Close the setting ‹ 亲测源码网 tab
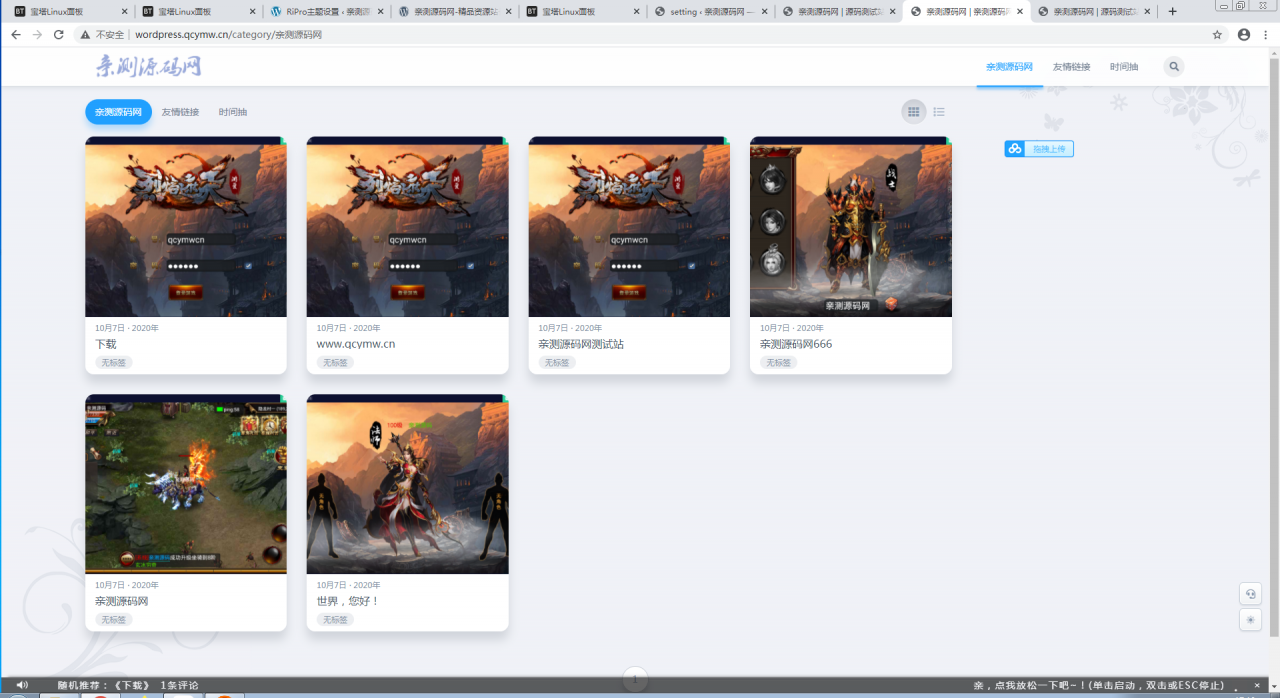This screenshot has width=1280, height=698. point(764,12)
